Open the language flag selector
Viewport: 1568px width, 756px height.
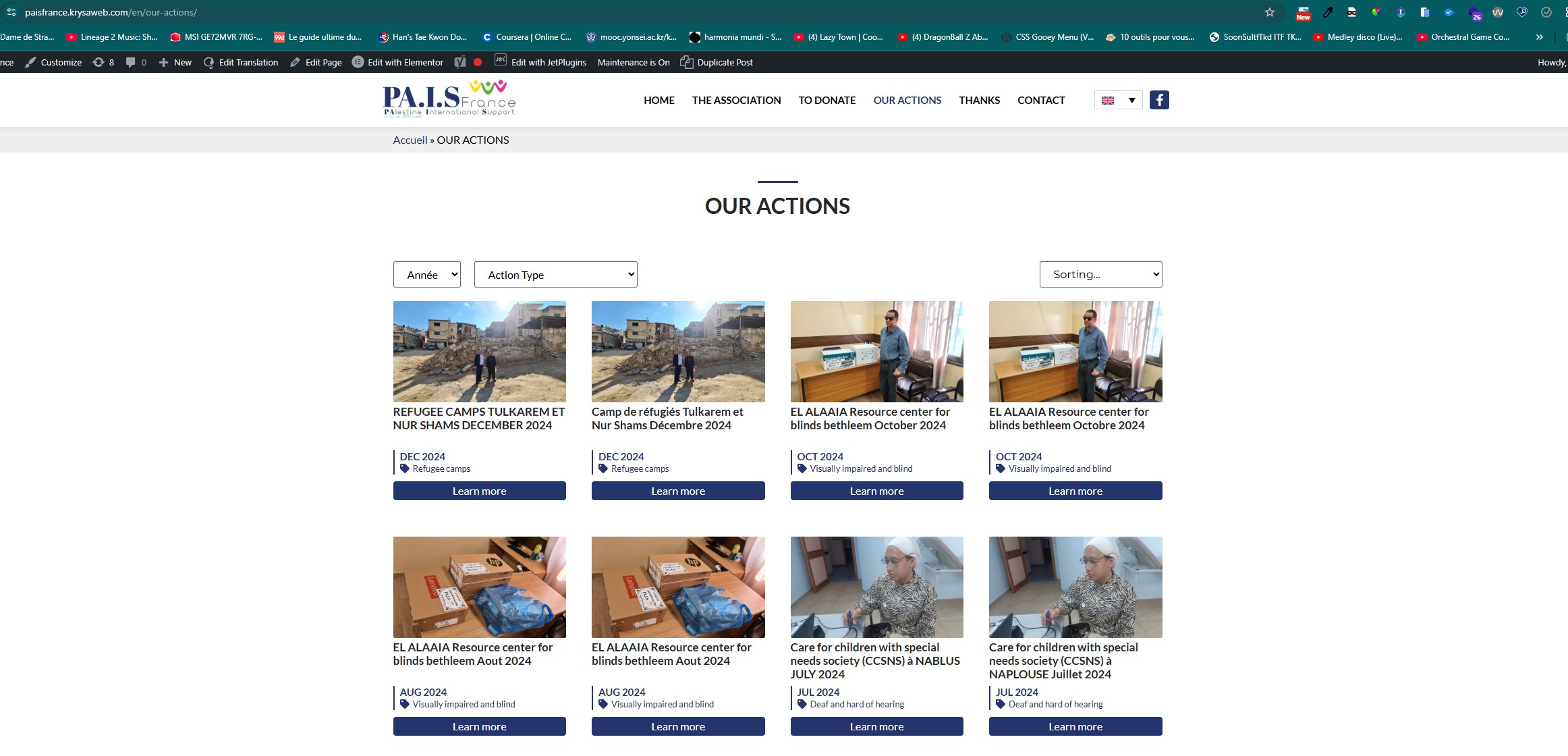tap(1118, 100)
